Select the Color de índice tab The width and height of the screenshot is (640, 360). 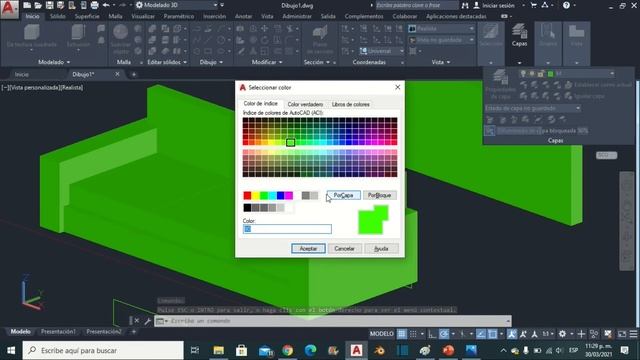click(260, 103)
